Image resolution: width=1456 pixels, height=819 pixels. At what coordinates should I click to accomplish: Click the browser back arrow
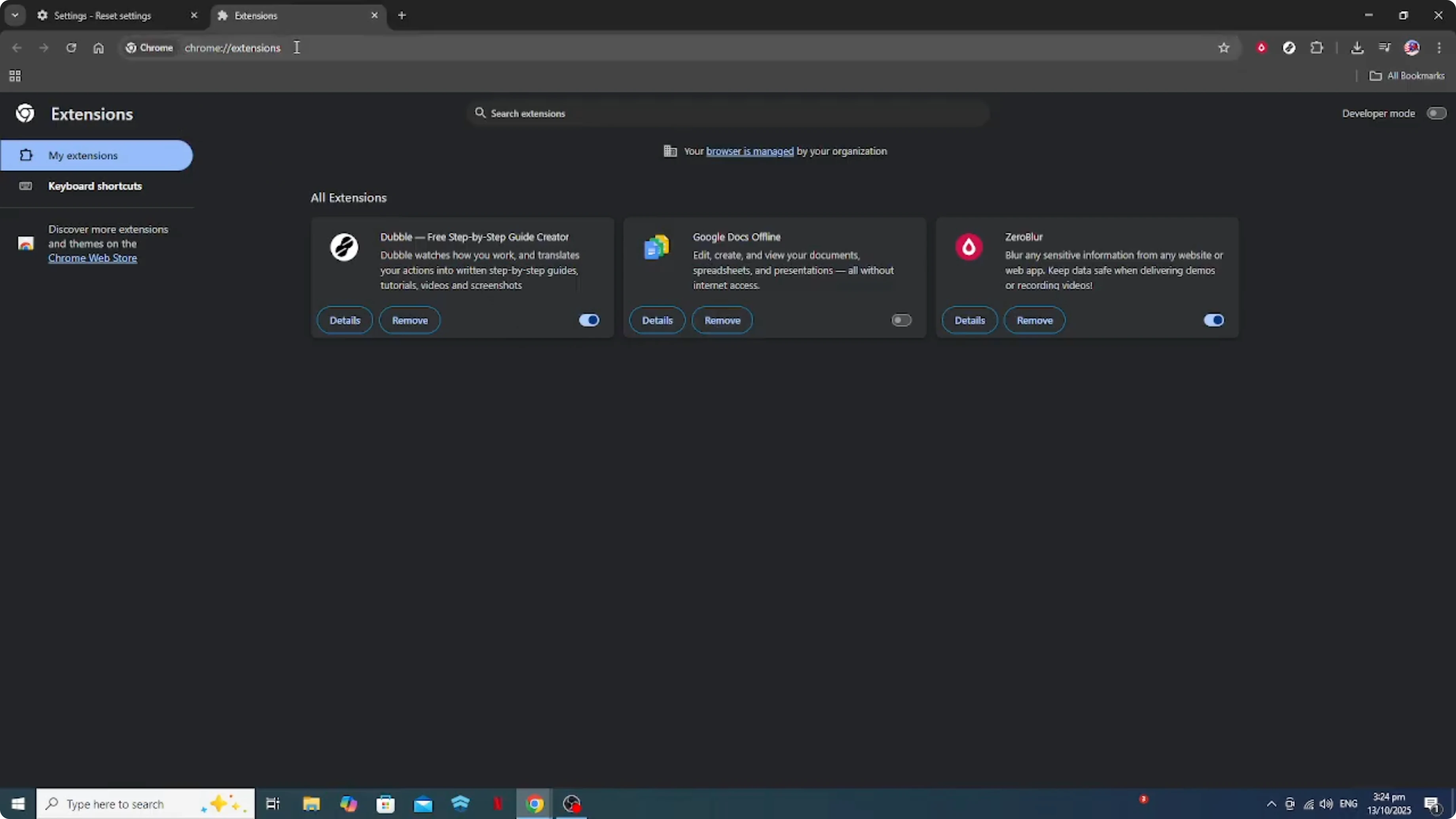[x=16, y=48]
